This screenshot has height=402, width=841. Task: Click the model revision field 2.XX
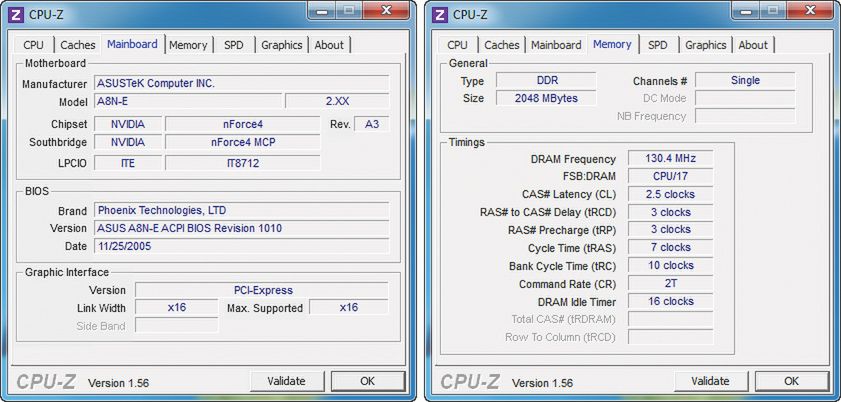pyautogui.click(x=337, y=101)
